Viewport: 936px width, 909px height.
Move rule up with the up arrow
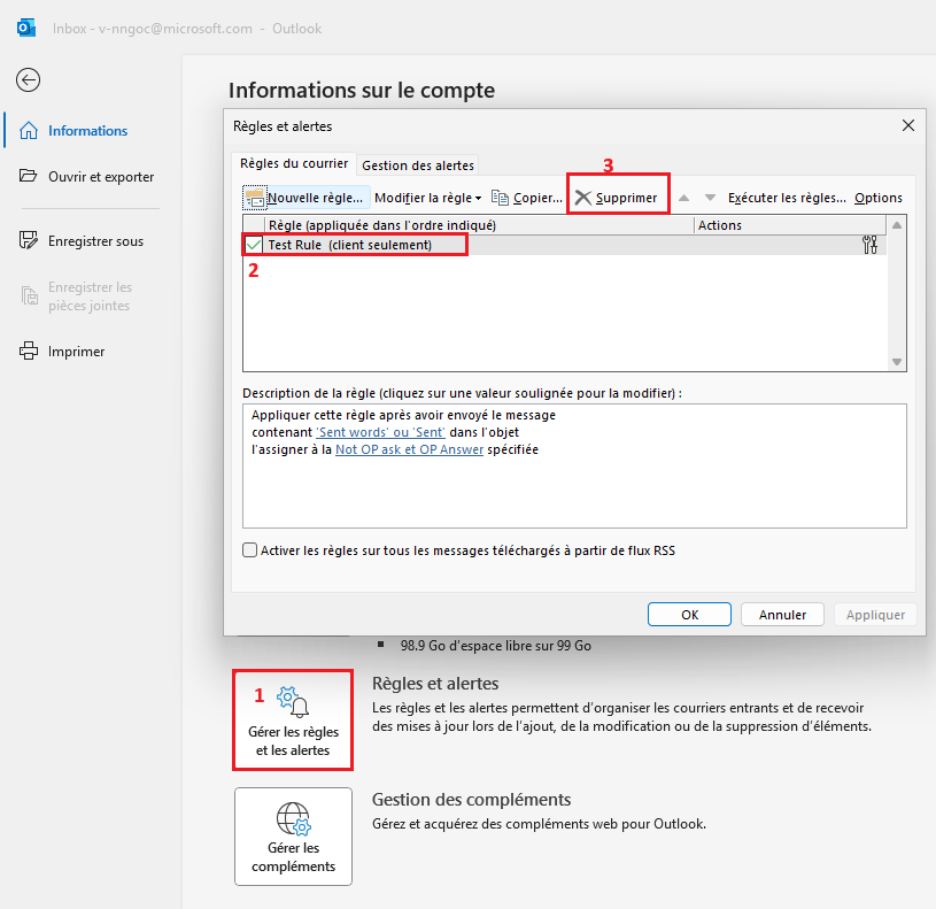684,198
